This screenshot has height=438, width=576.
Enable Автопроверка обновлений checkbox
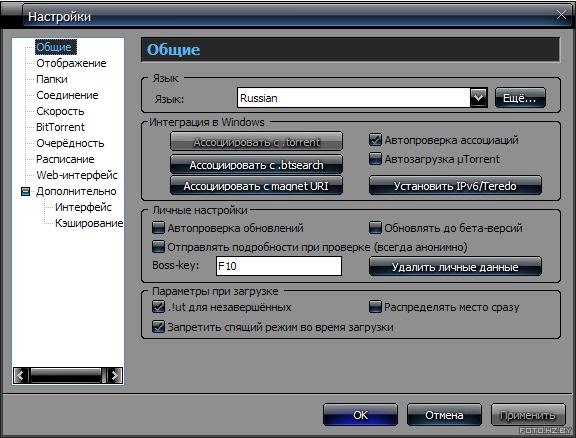(158, 228)
